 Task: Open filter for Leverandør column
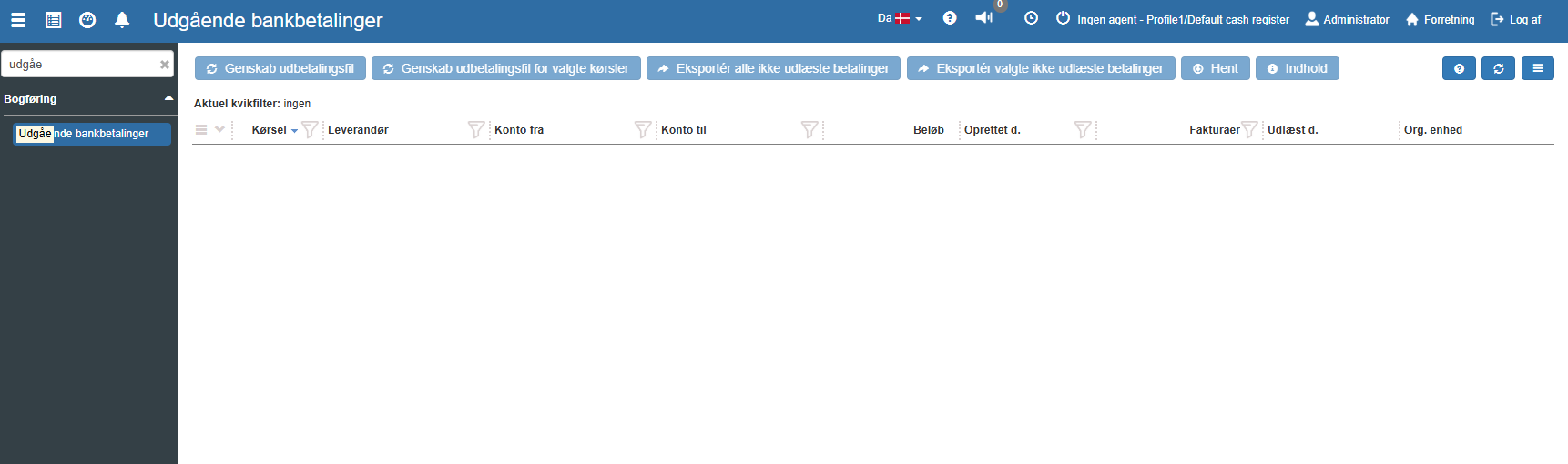click(475, 130)
